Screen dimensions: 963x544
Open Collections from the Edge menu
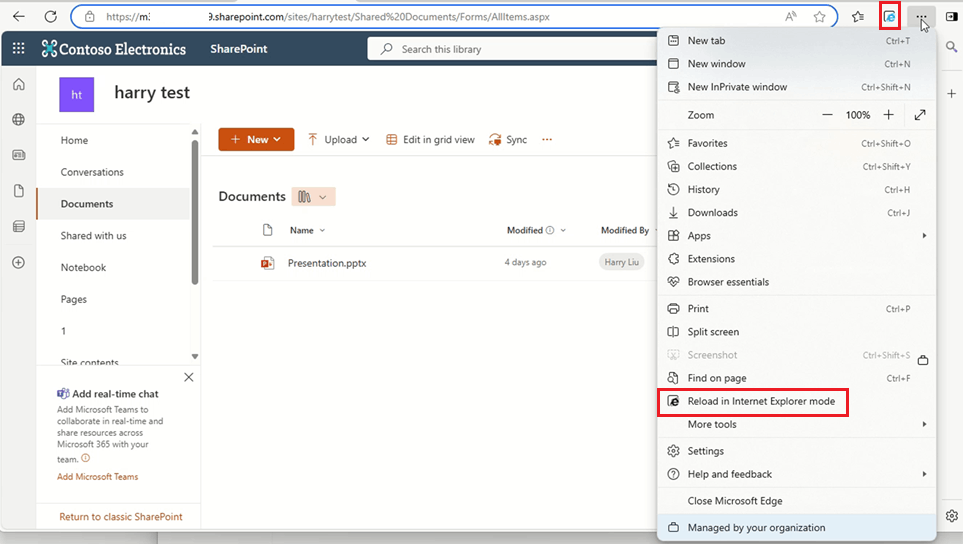click(x=797, y=166)
